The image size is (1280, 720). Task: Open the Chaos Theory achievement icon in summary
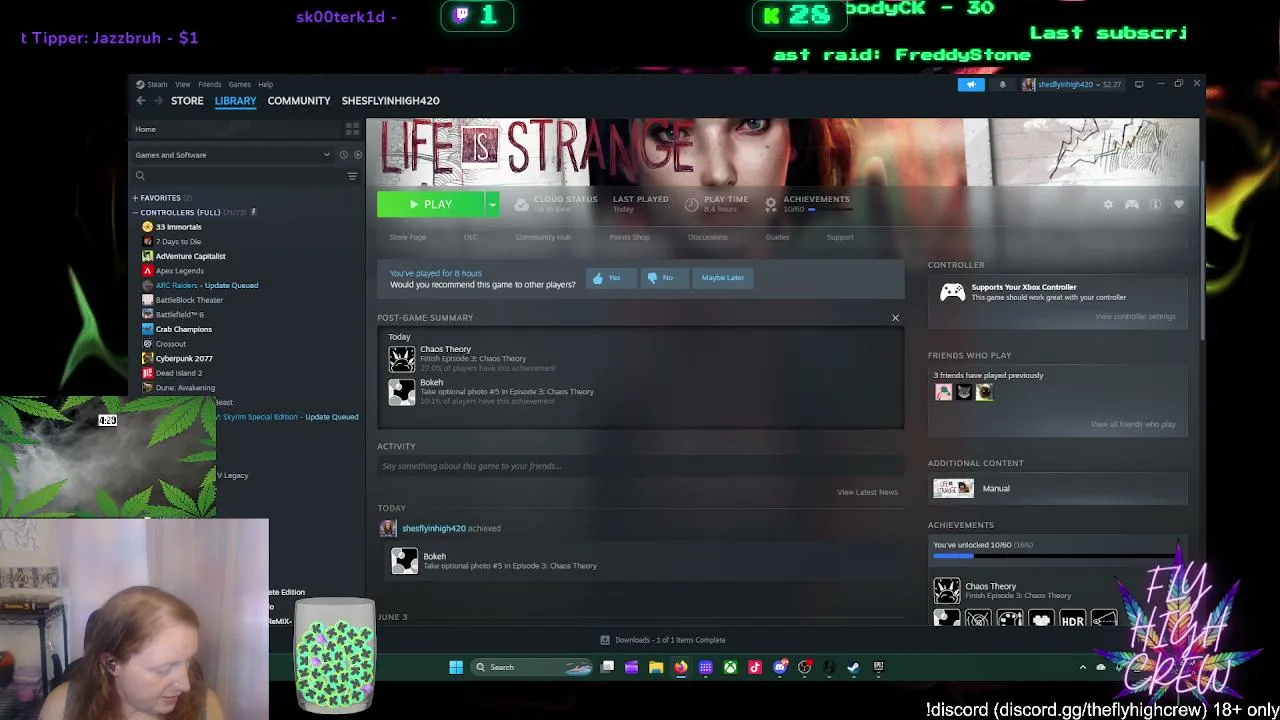point(402,358)
